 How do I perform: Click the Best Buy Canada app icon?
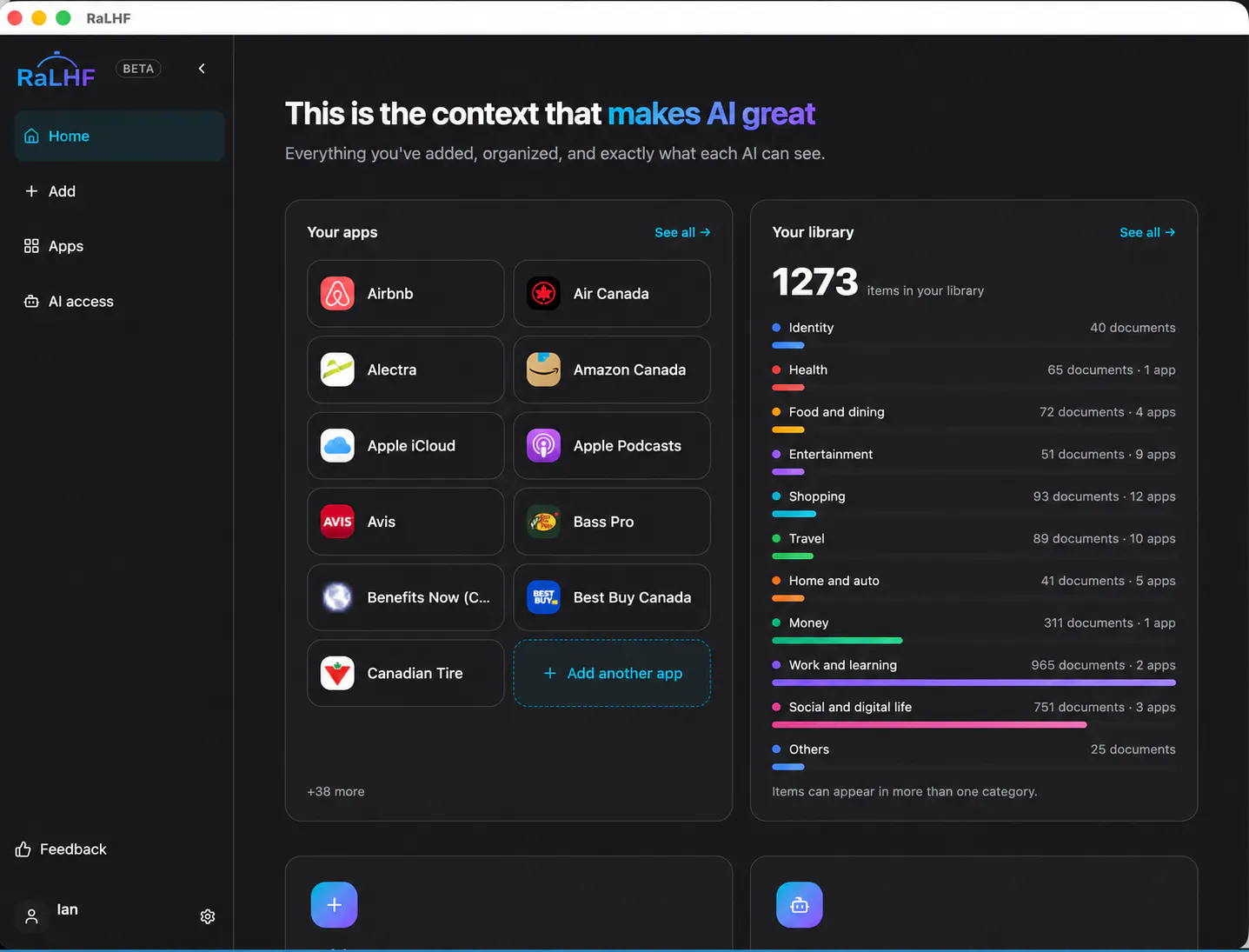click(x=543, y=597)
